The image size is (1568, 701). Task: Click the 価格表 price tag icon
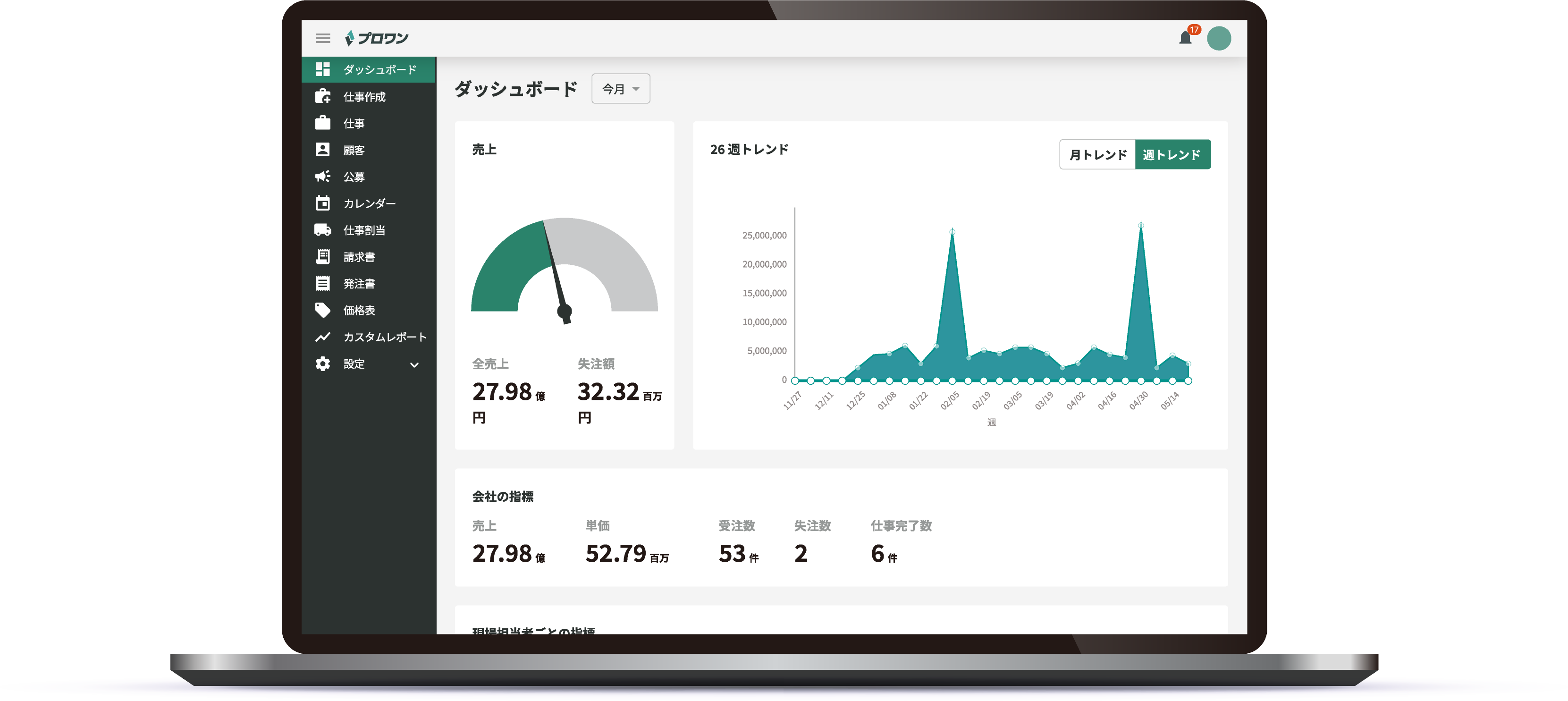pyautogui.click(x=322, y=310)
